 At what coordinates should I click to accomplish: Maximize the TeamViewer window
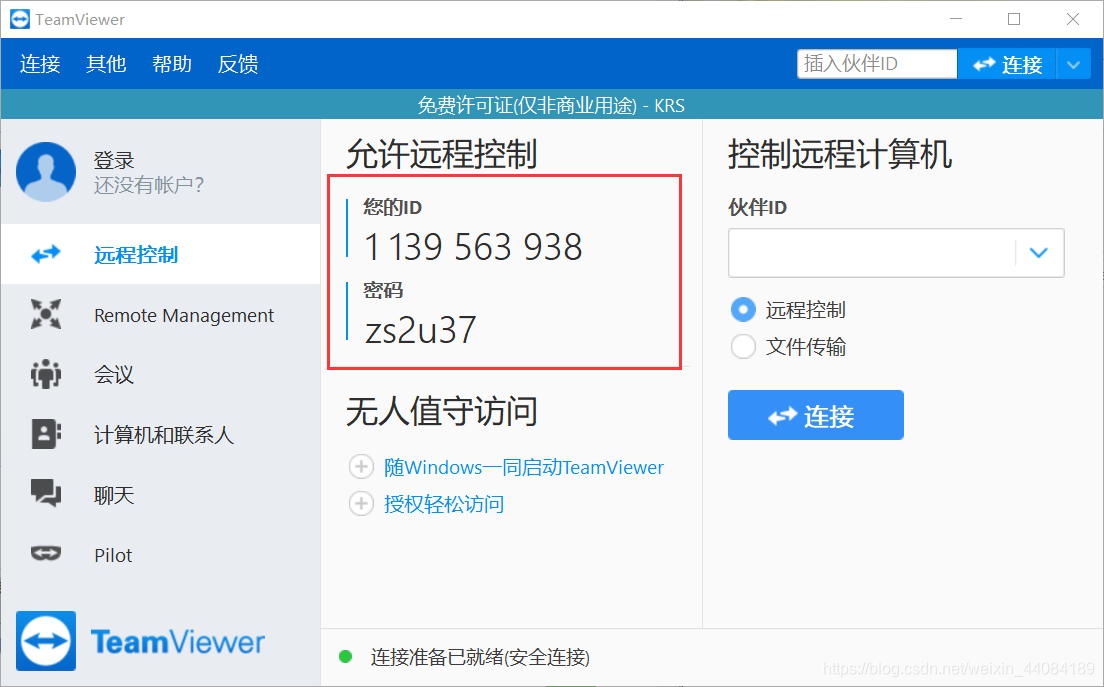coord(1014,19)
